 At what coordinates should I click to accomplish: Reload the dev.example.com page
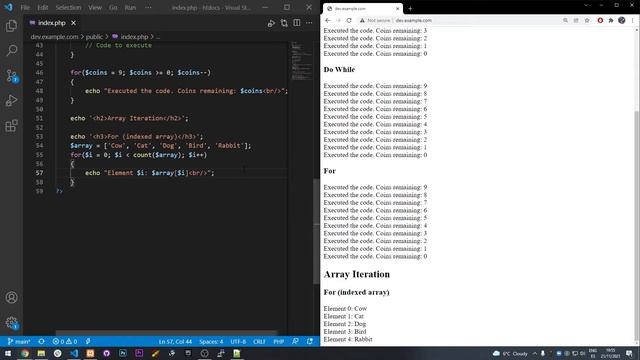[349, 20]
